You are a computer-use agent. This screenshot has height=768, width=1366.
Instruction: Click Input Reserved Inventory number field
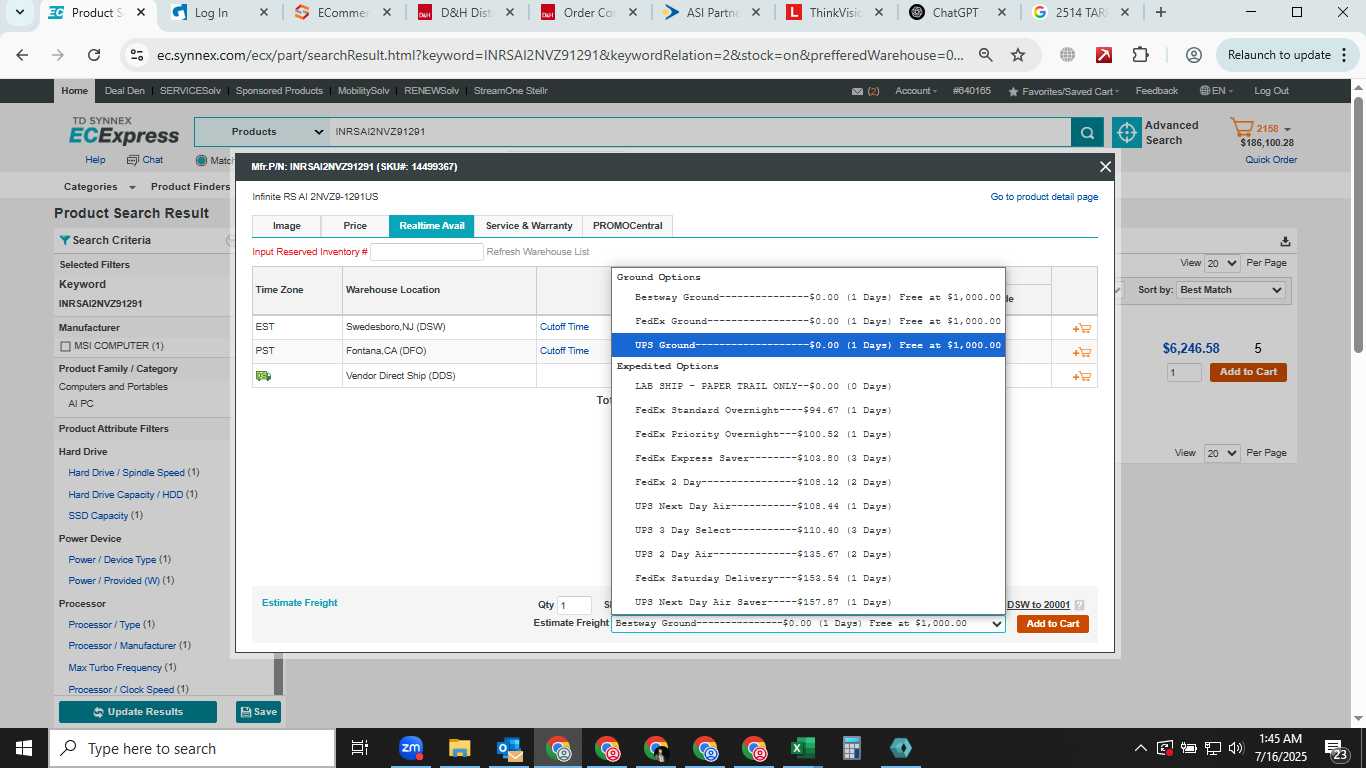coord(427,252)
